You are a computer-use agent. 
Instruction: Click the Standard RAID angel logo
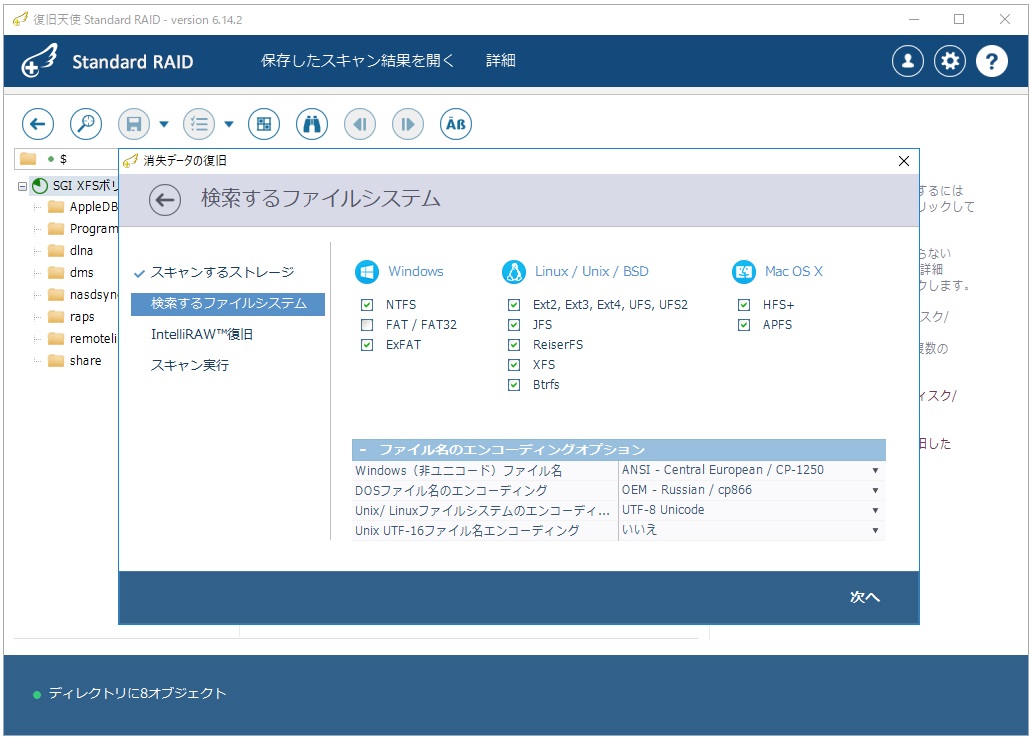click(39, 61)
